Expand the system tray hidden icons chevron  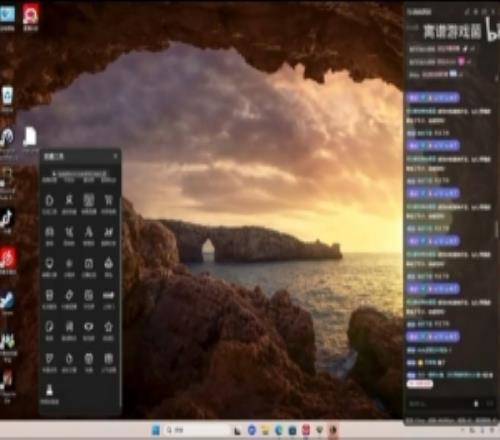pos(463,430)
